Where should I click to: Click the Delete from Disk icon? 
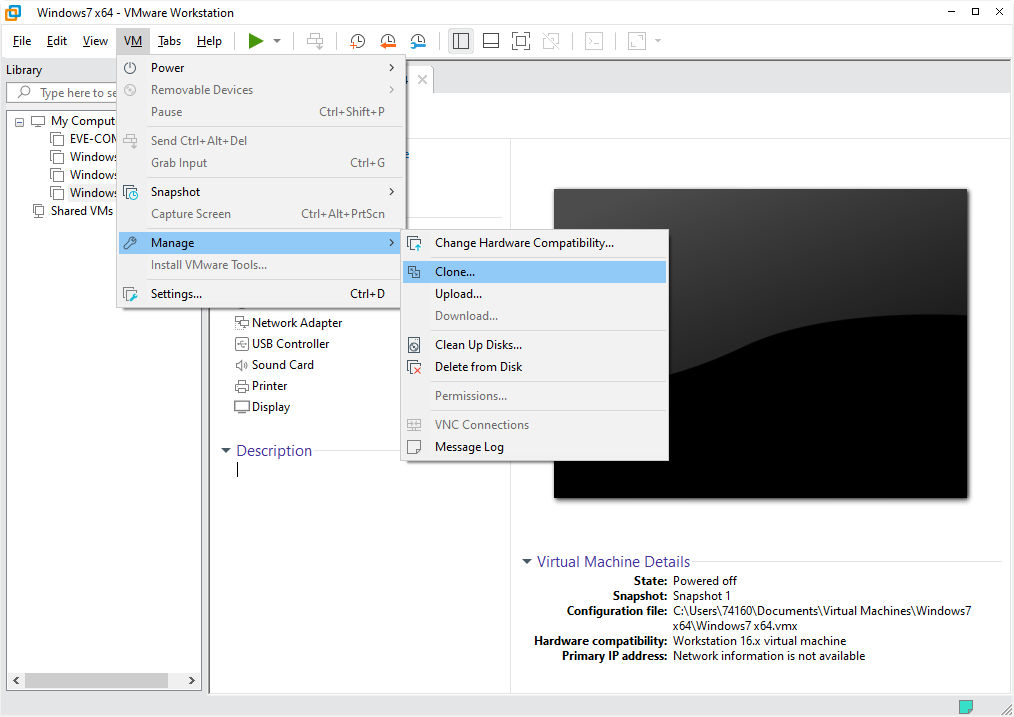point(415,367)
